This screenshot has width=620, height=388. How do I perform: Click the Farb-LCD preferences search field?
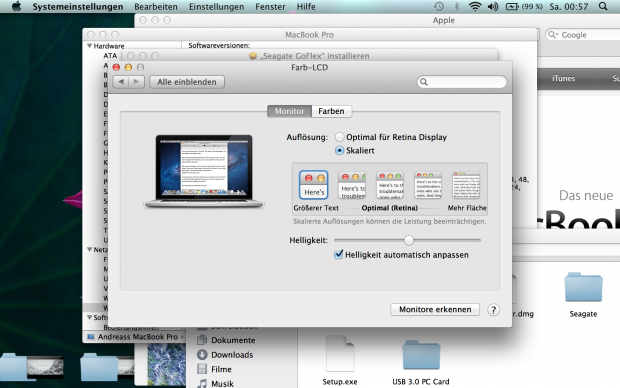461,82
